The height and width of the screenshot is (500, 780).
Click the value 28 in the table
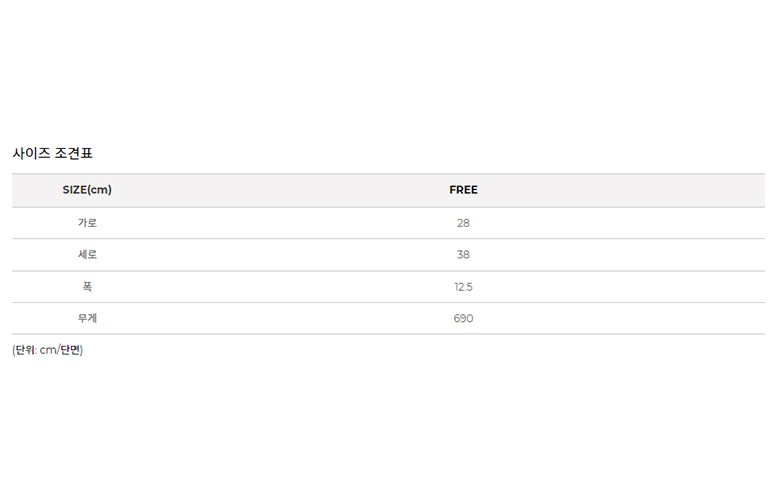click(x=463, y=223)
